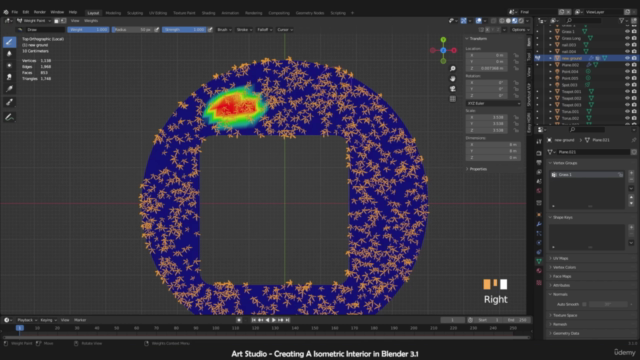Toggle radius pressure sensitivity icon
The height and width of the screenshot is (360, 640).
[157, 30]
